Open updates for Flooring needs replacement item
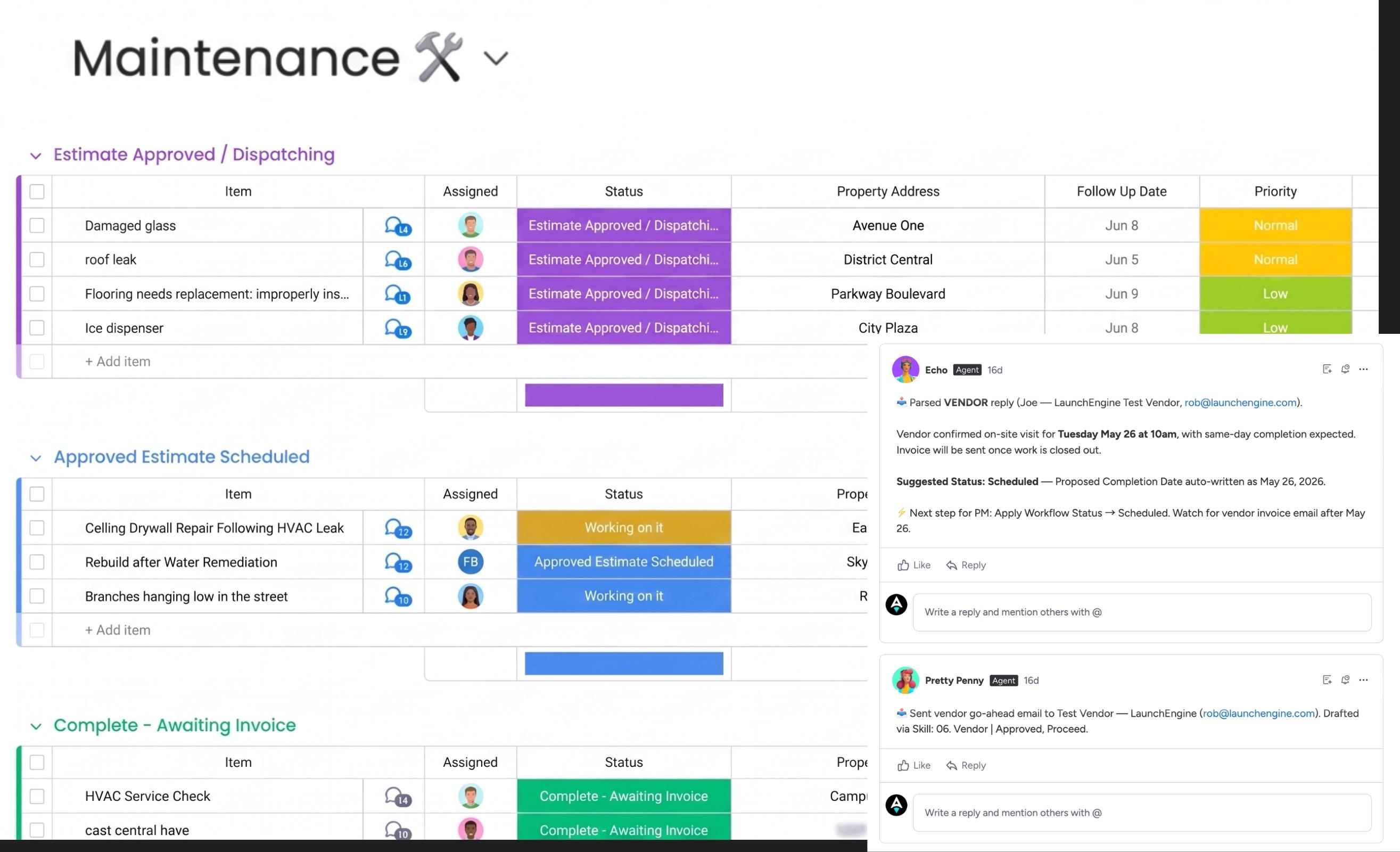 398,294
